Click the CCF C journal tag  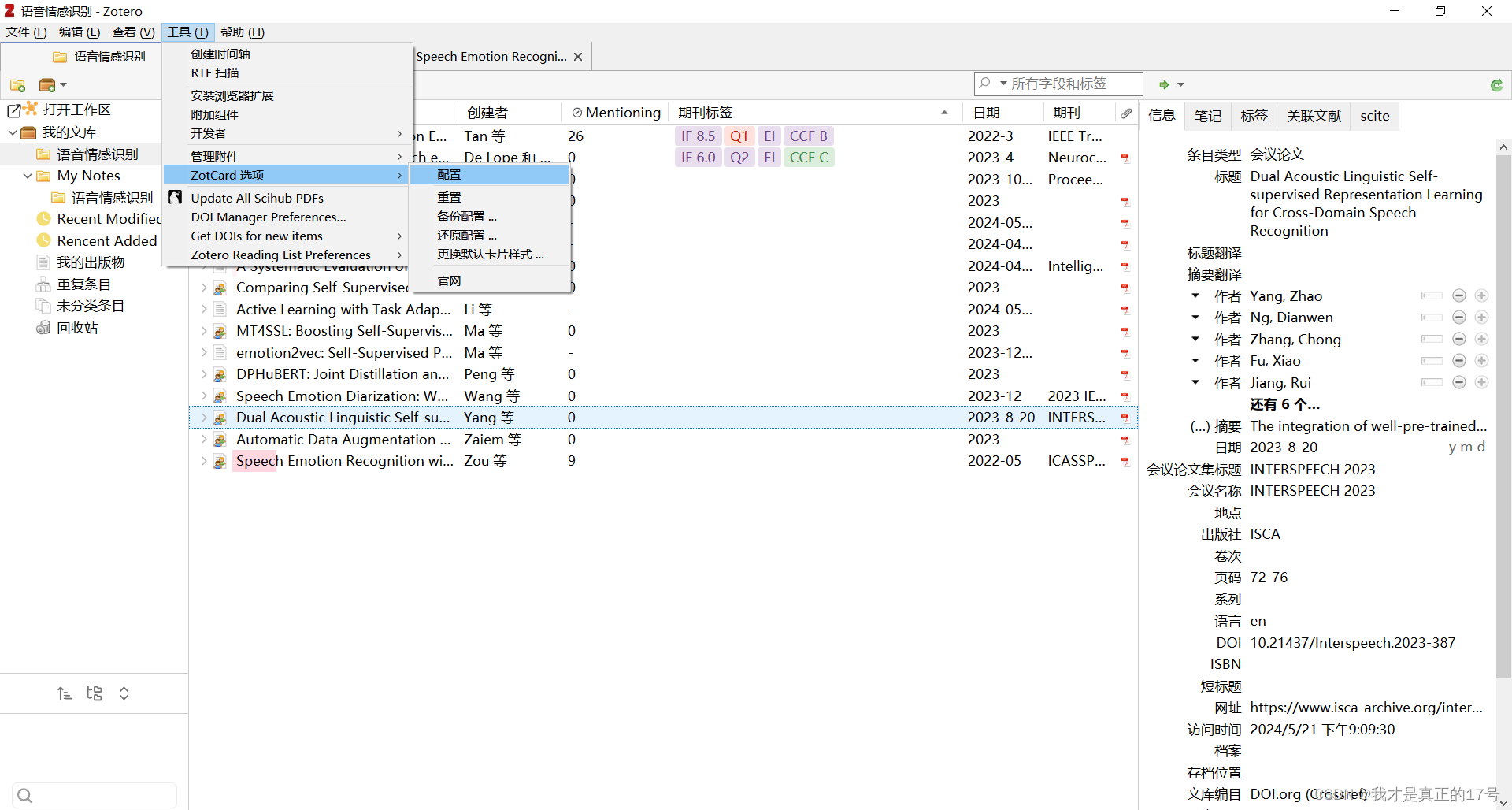(809, 158)
